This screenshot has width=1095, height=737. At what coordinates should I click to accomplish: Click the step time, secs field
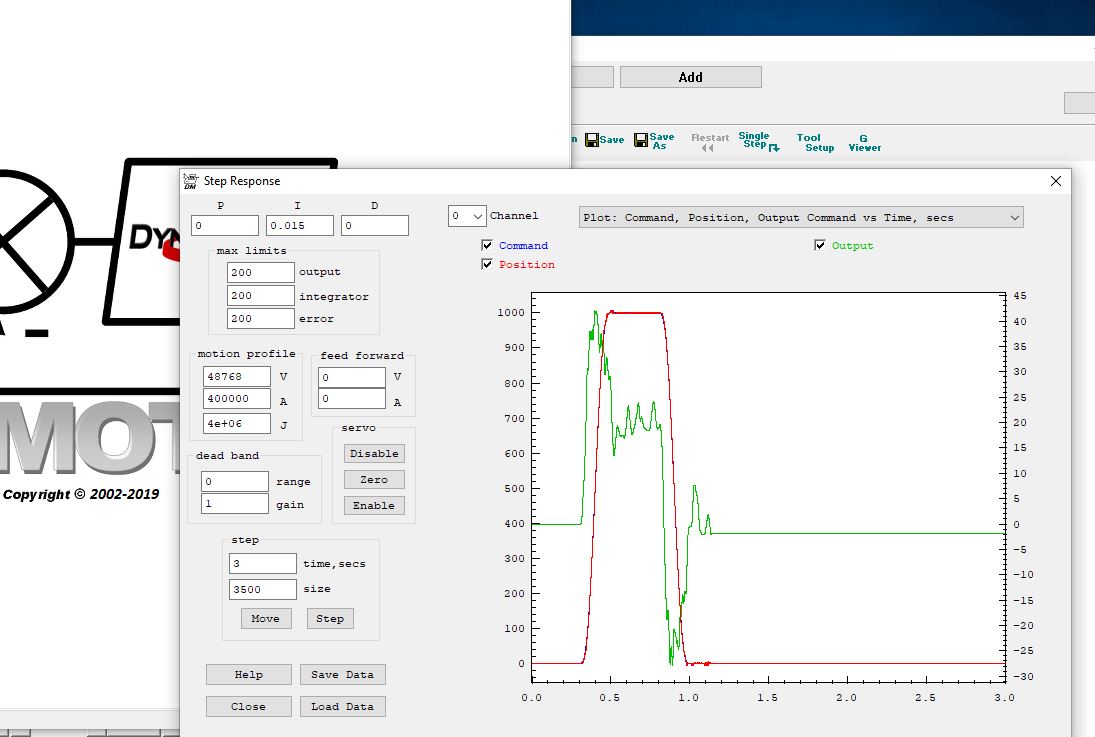263,563
